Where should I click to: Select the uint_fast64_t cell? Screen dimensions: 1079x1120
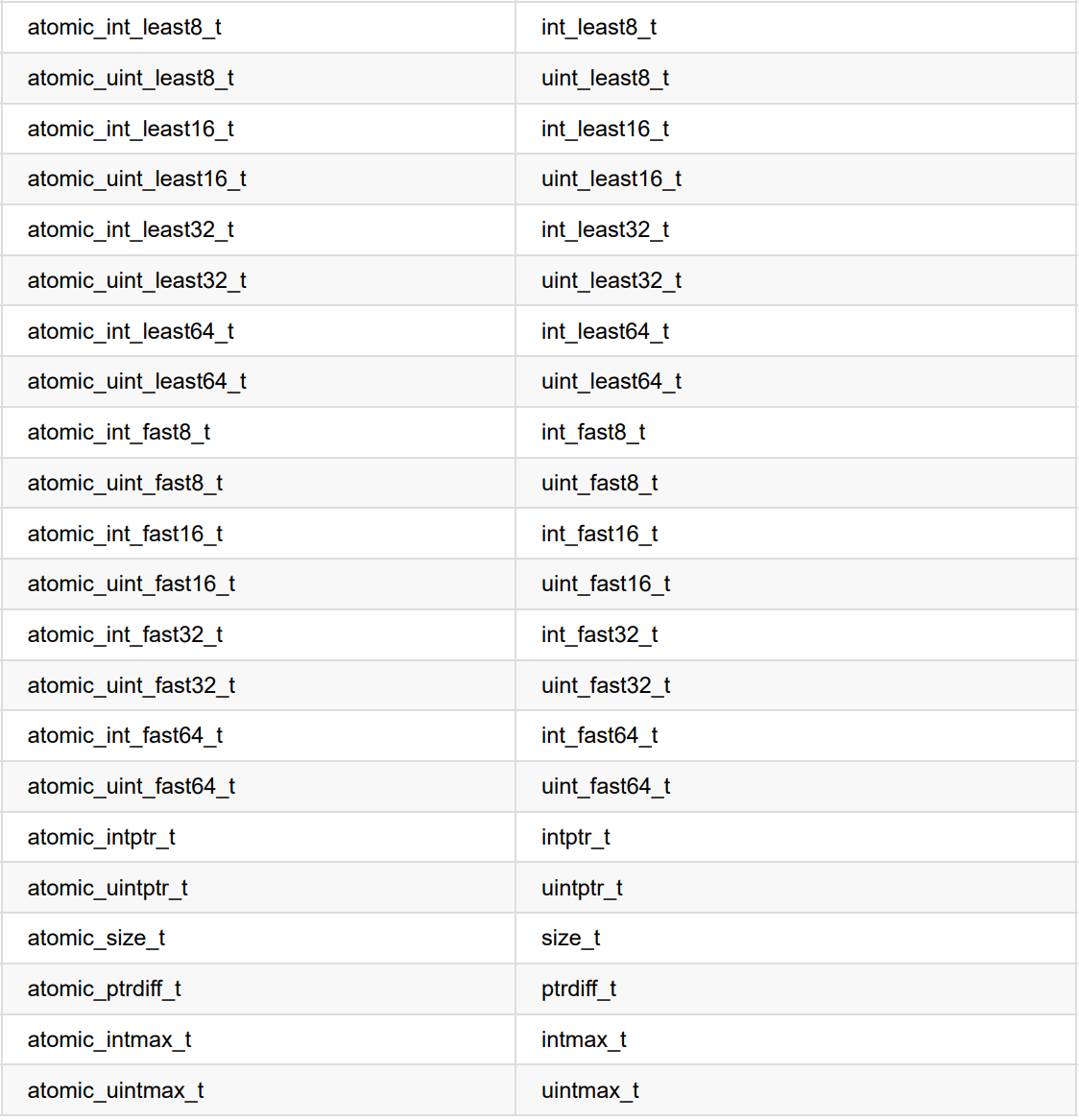coord(606,787)
